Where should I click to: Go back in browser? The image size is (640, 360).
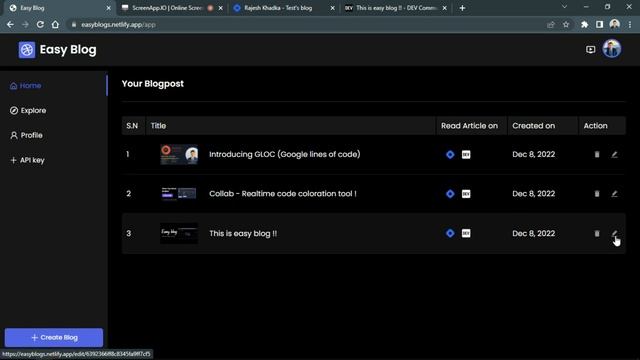(x=10, y=24)
